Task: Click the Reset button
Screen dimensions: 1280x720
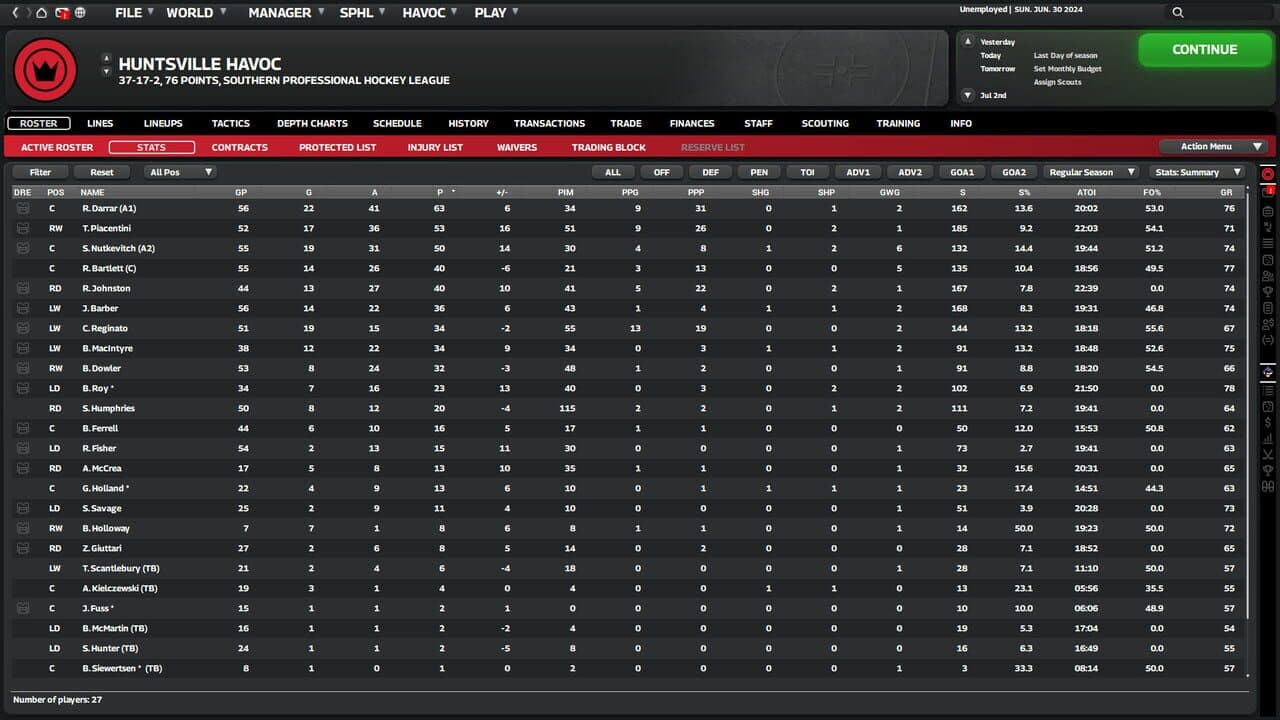Action: 102,172
